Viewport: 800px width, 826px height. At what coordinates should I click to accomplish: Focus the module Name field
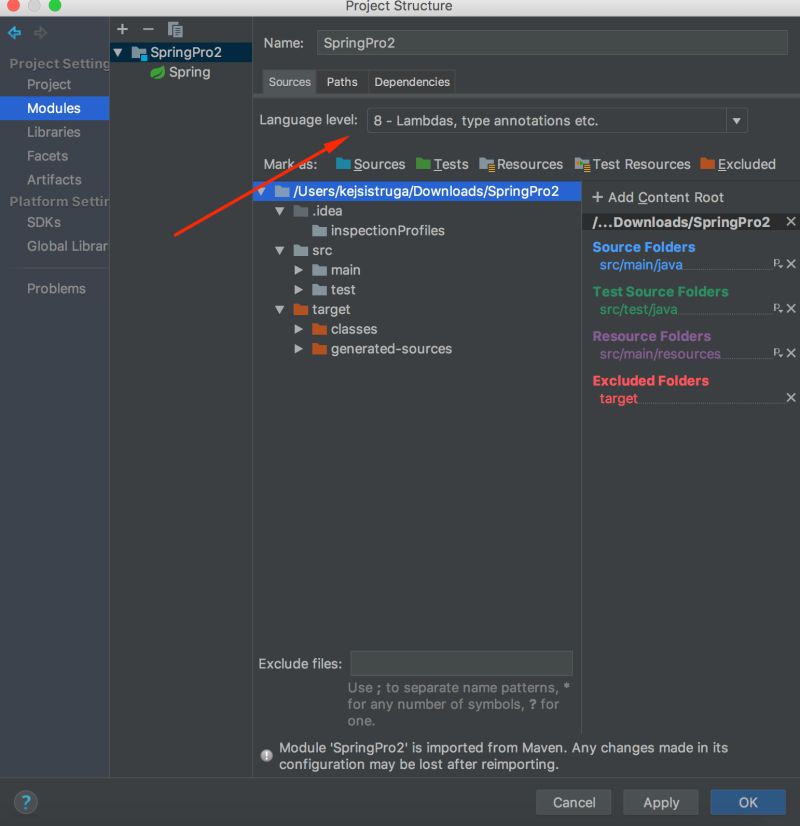(552, 43)
